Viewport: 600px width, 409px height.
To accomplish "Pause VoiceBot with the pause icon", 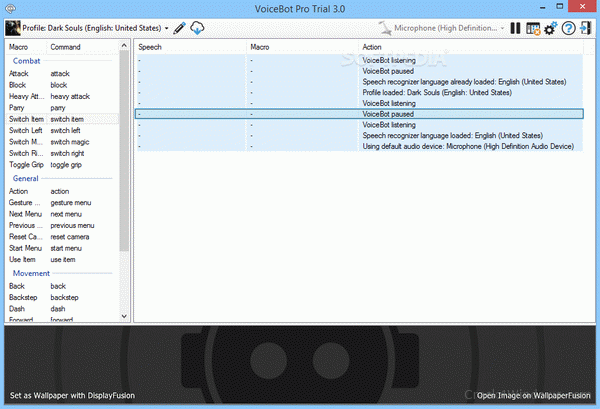I will pyautogui.click(x=515, y=28).
